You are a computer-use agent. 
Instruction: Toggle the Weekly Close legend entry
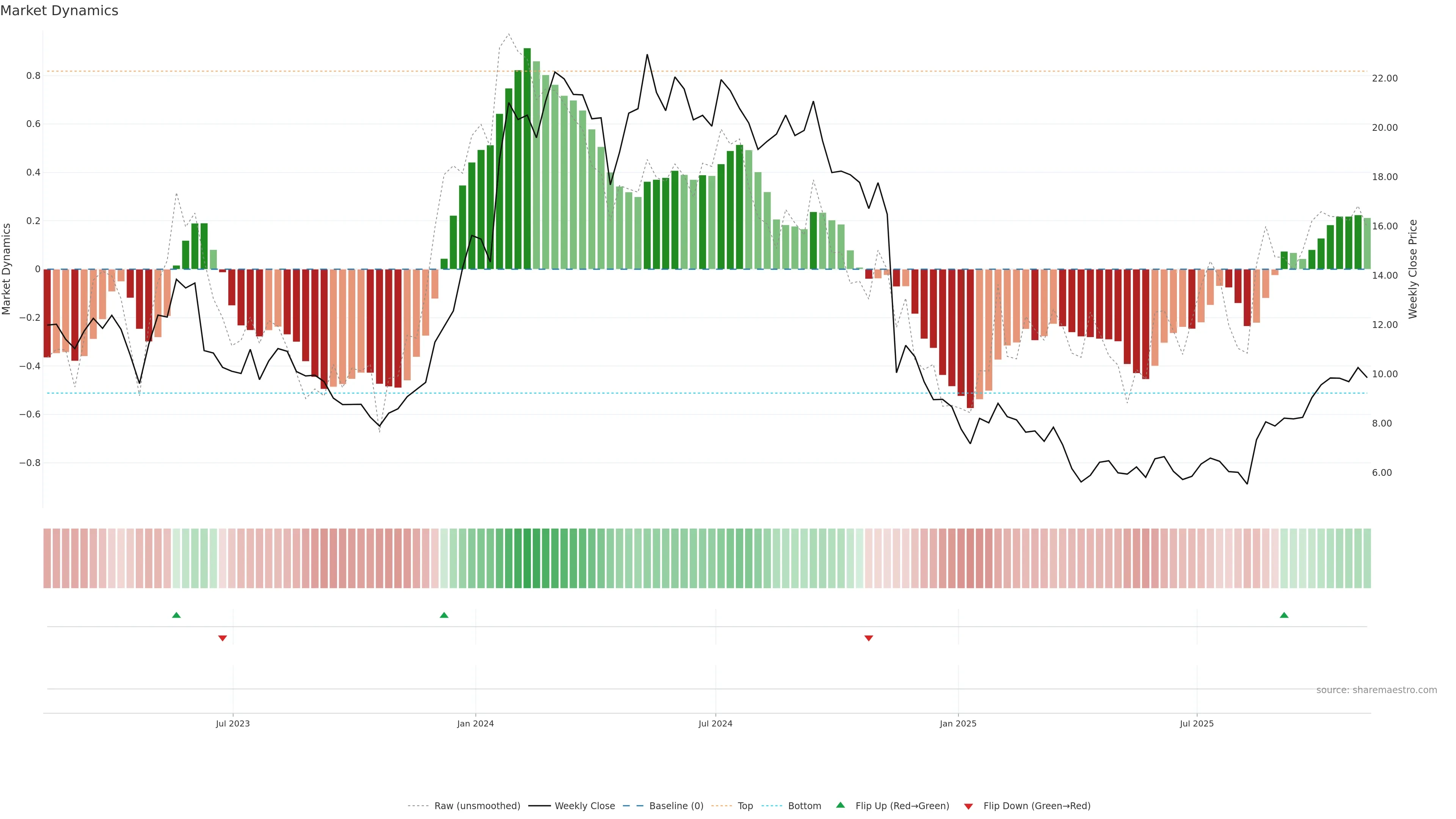tap(584, 806)
